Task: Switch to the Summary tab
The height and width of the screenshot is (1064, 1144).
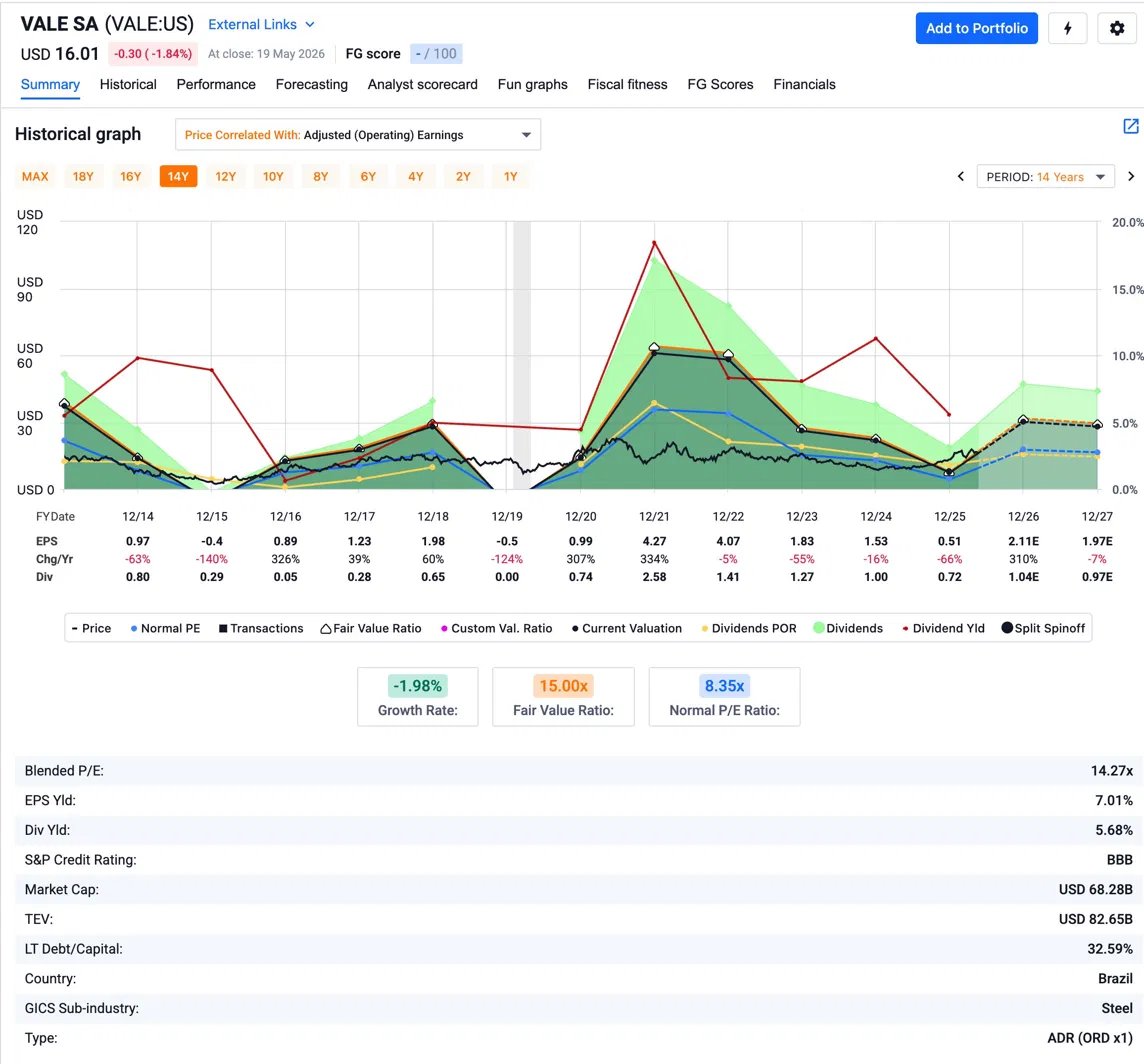Action: pos(50,85)
